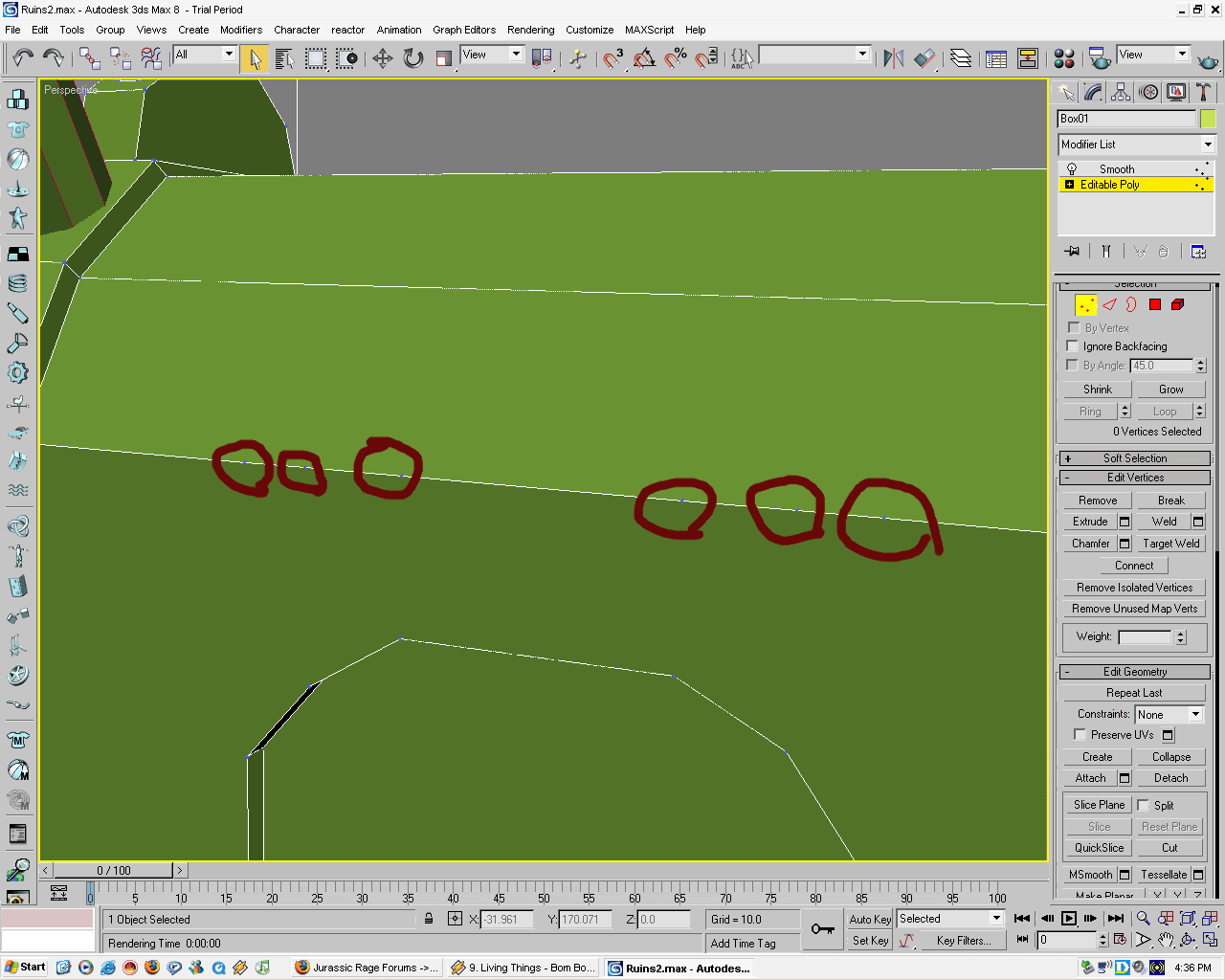Select Polygon sub-object level icon
The width and height of the screenshot is (1225, 980).
click(x=1154, y=304)
